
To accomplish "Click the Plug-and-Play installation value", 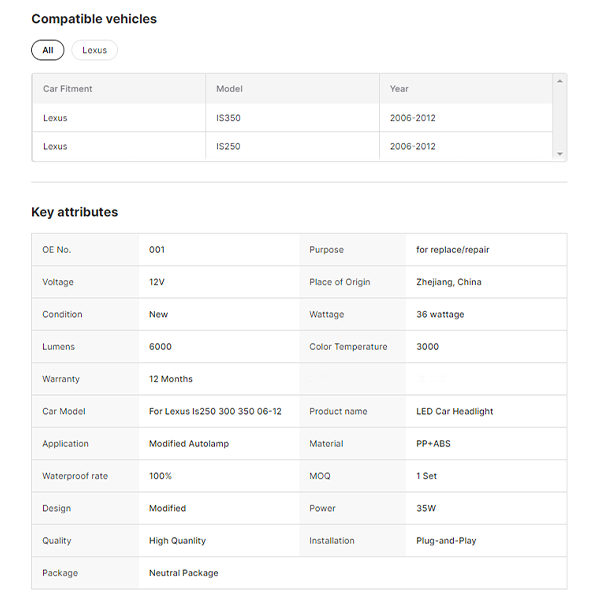I will (x=446, y=541).
